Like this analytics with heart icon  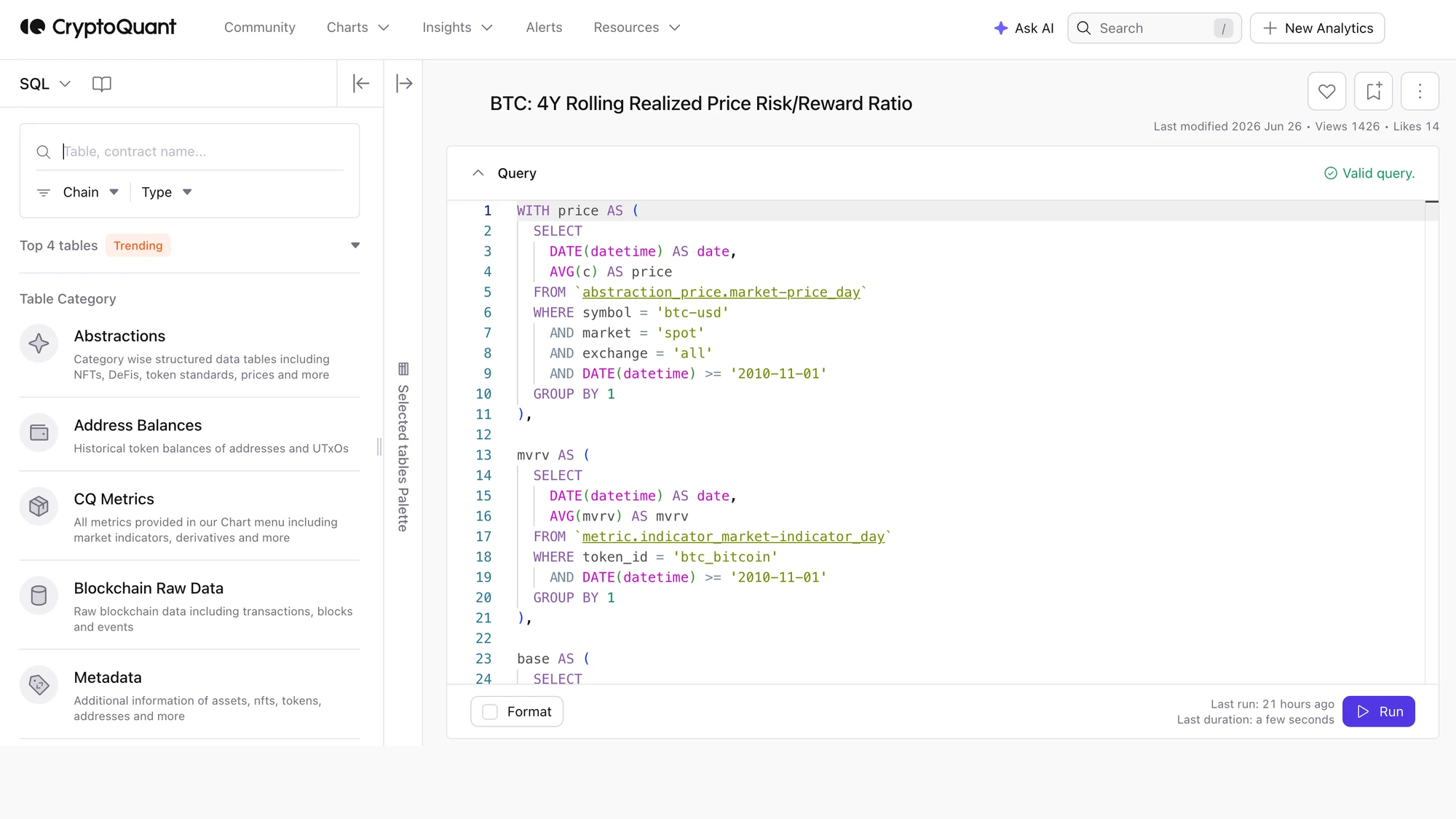[1326, 91]
